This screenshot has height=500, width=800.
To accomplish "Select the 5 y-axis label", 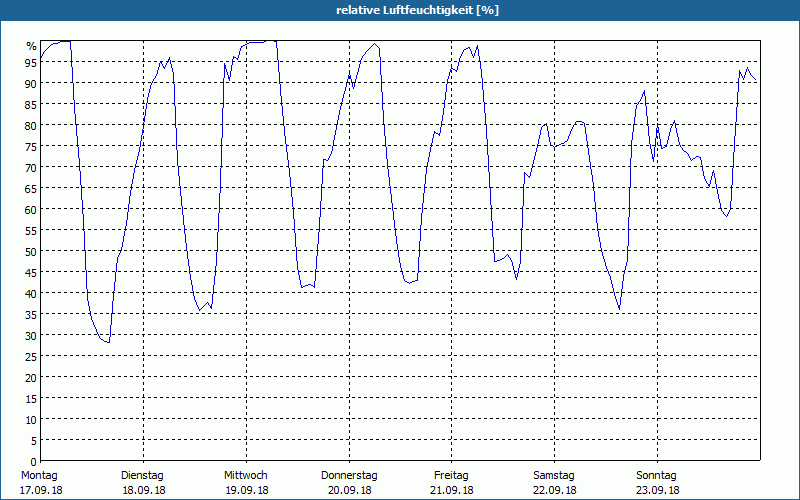I will click(x=34, y=441).
